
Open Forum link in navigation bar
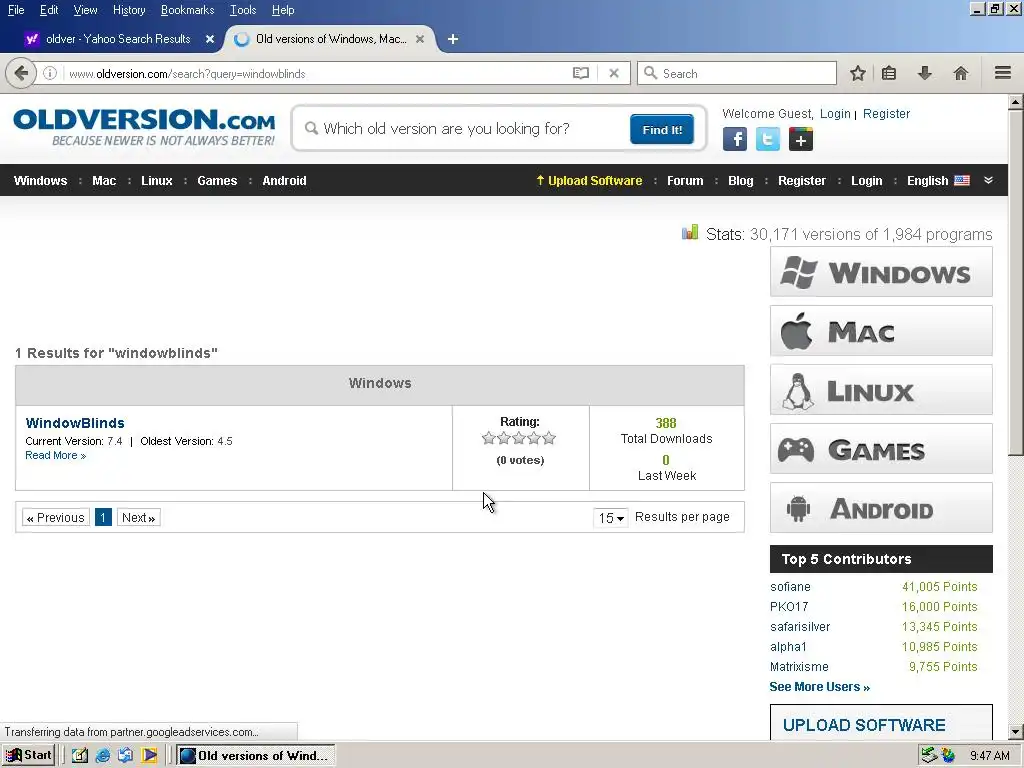pyautogui.click(x=685, y=181)
